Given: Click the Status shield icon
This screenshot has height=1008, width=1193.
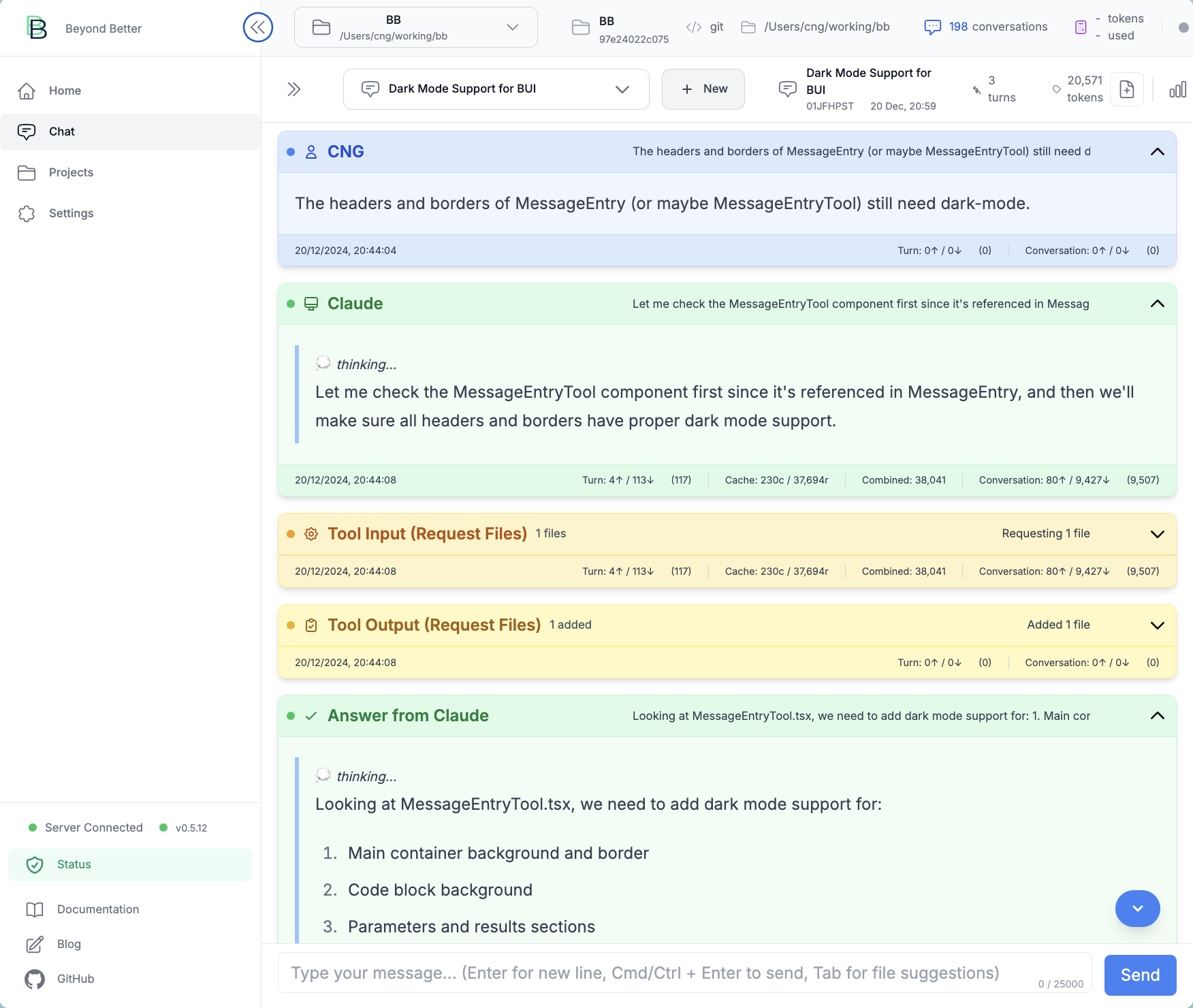Looking at the screenshot, I should coord(35,865).
